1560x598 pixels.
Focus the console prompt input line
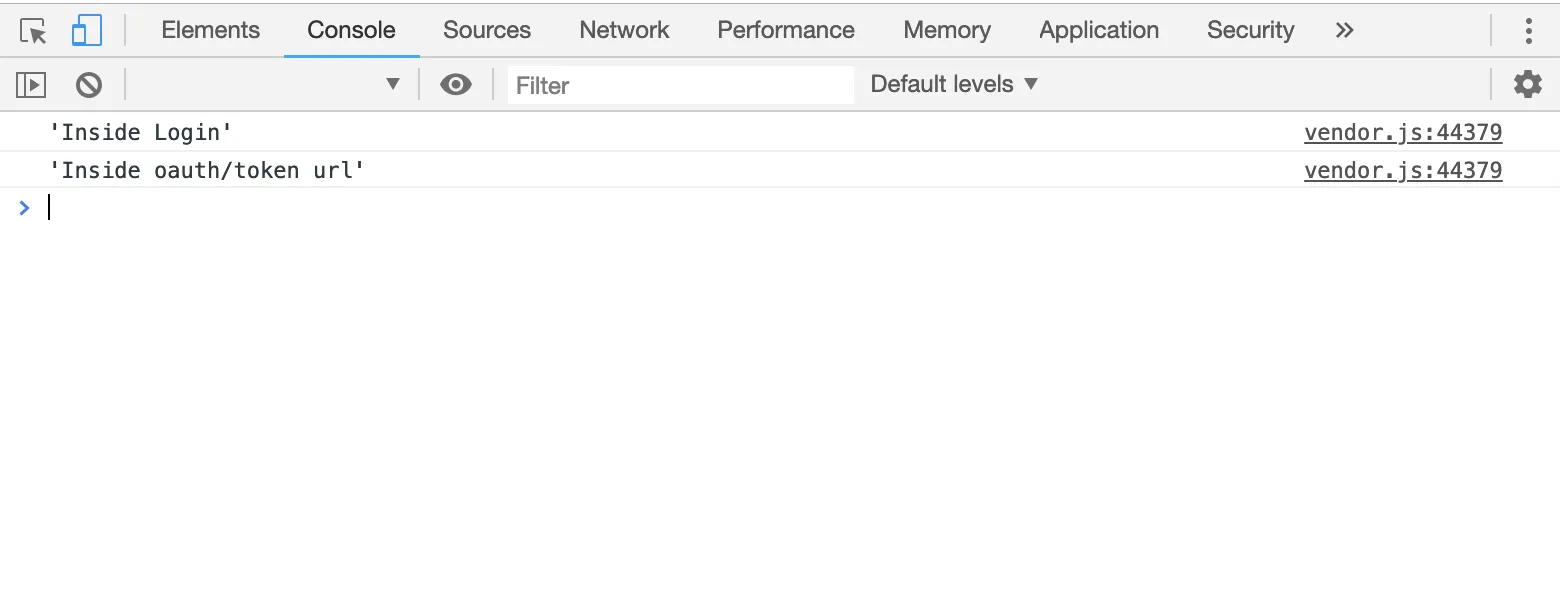coord(700,208)
